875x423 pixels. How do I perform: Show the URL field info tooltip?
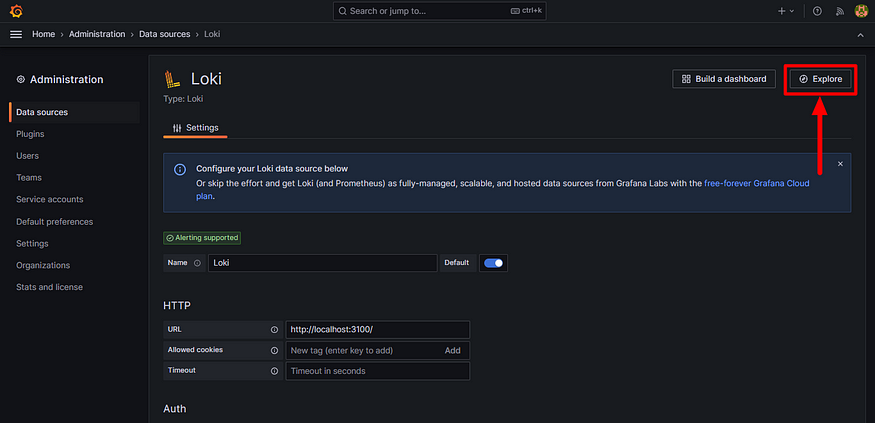[x=274, y=330]
